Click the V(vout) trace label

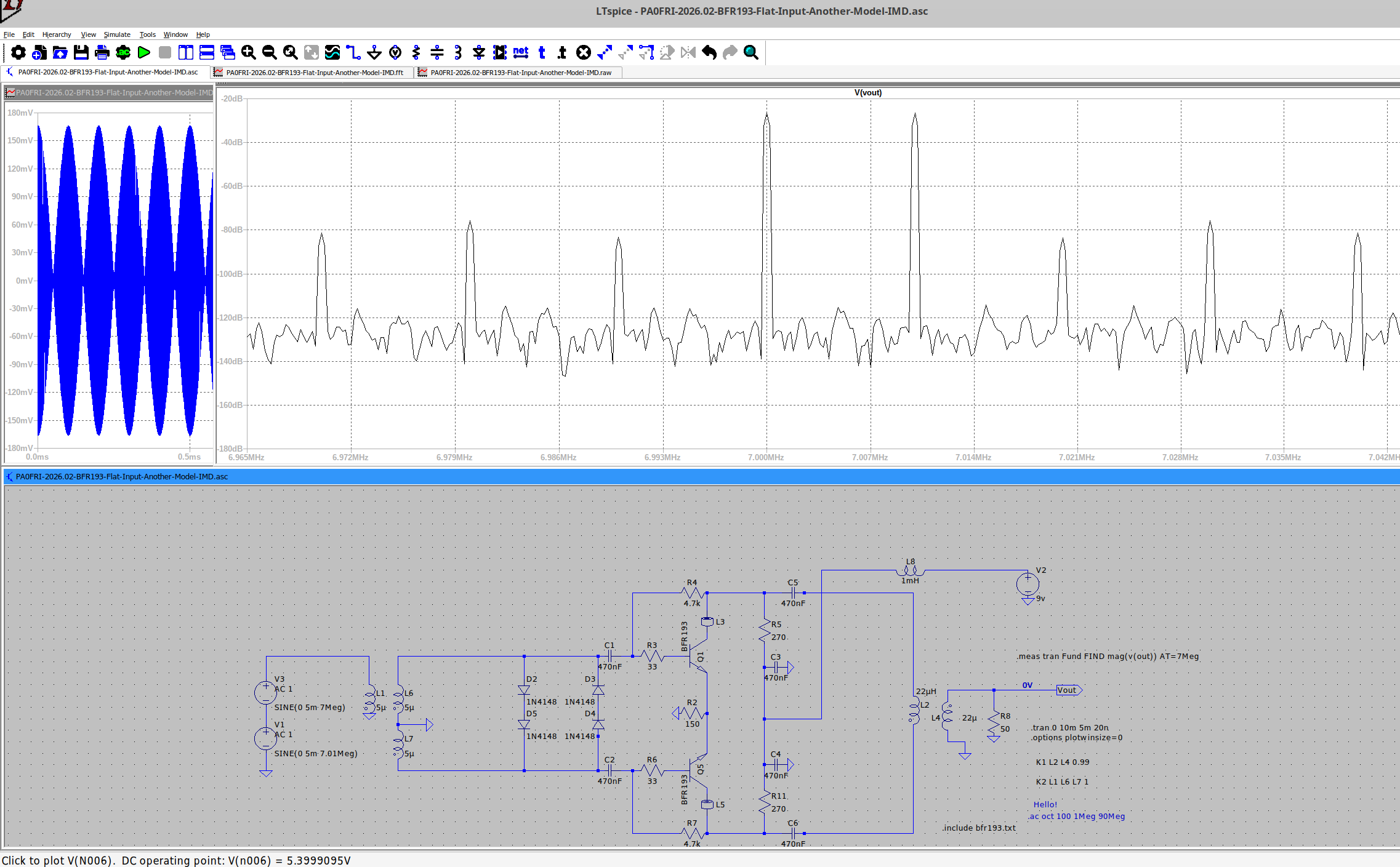point(868,93)
